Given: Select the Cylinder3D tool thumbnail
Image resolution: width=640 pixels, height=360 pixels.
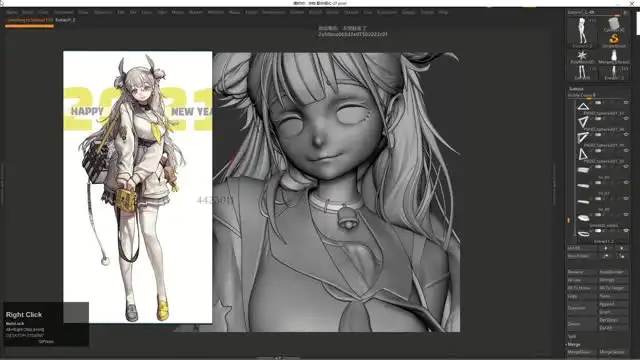Looking at the screenshot, I should pyautogui.click(x=614, y=25).
